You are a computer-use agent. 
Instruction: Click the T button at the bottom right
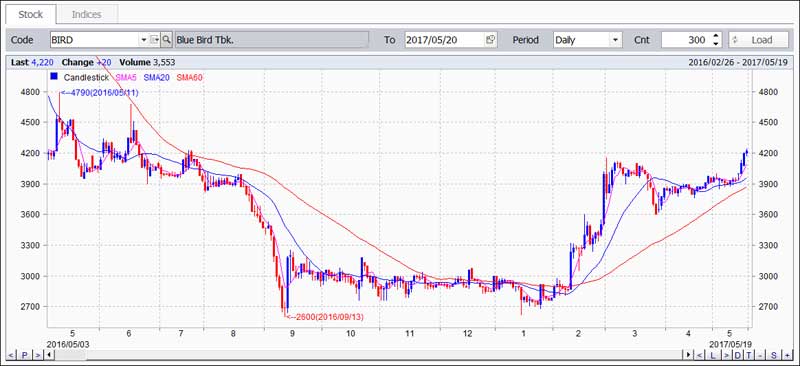point(749,355)
